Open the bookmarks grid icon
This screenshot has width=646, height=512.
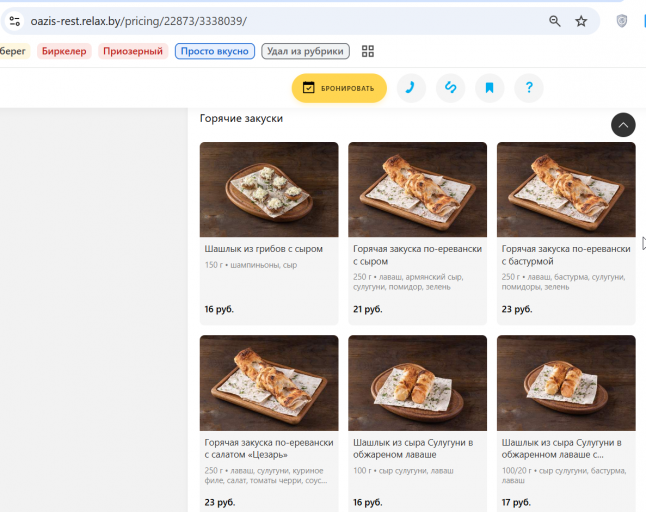pyautogui.click(x=367, y=51)
